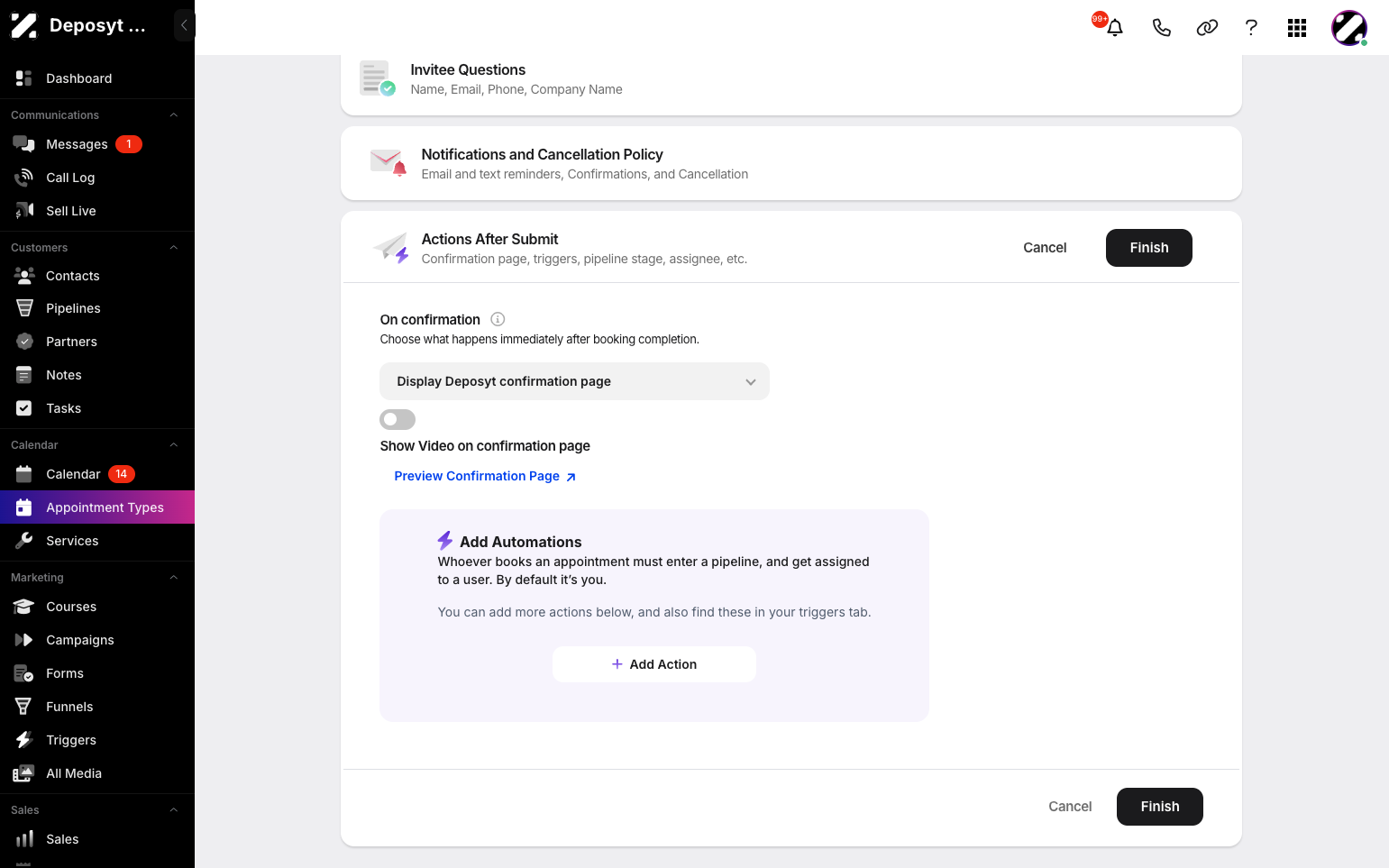Collapse the Communications sidebar section

[x=174, y=115]
